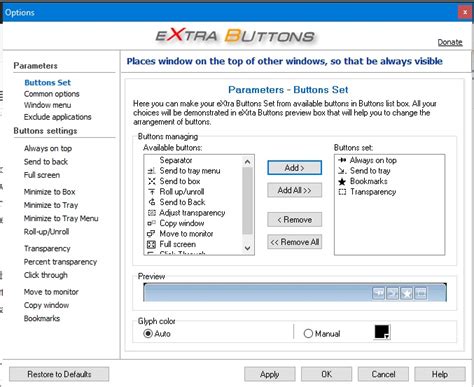Click the Copy window icon in Available buttons
Viewport: 474px width, 387px height.
coord(152,223)
